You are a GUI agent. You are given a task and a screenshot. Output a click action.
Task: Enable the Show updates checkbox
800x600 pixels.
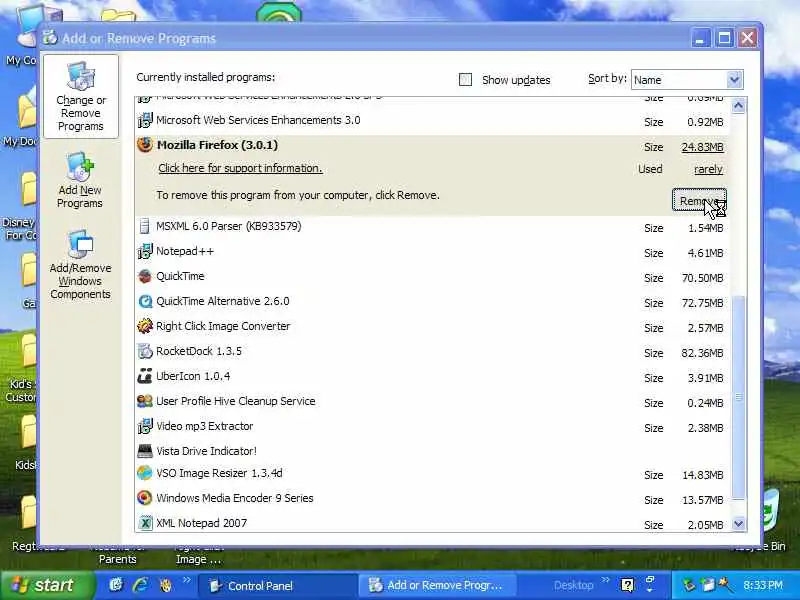pyautogui.click(x=465, y=80)
